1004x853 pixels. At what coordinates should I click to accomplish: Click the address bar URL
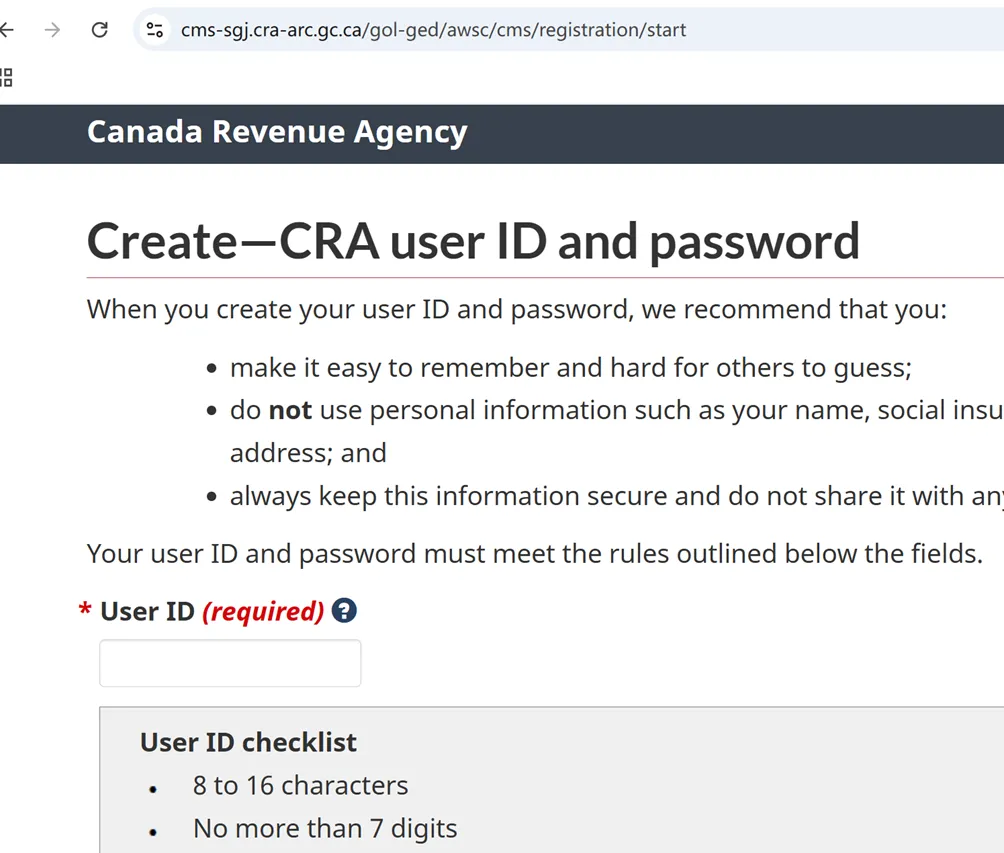coord(433,30)
